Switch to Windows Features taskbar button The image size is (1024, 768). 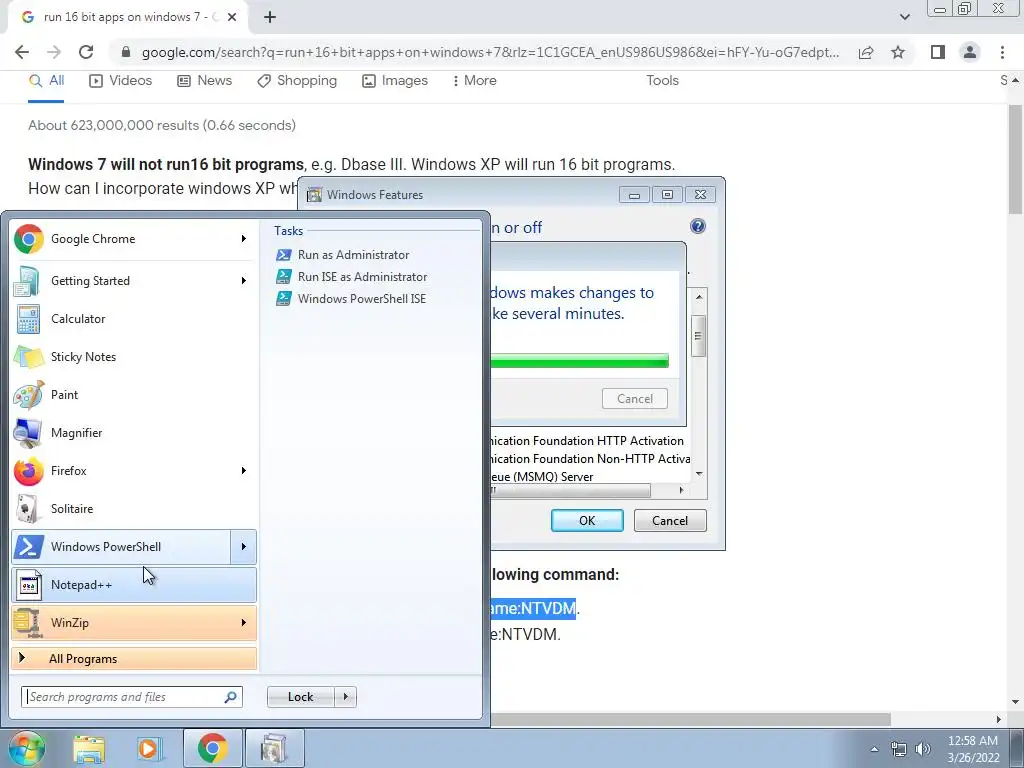coord(274,748)
